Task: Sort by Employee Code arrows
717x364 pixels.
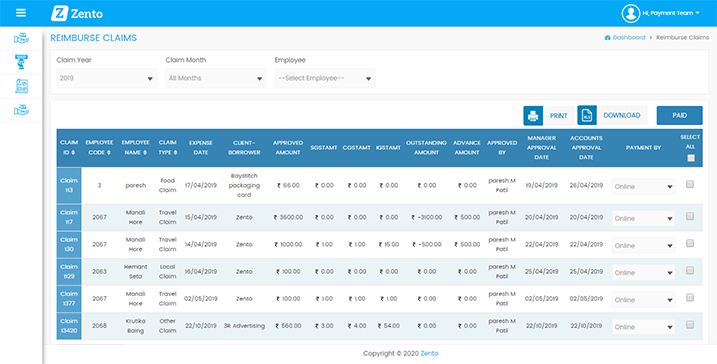Action: point(109,152)
